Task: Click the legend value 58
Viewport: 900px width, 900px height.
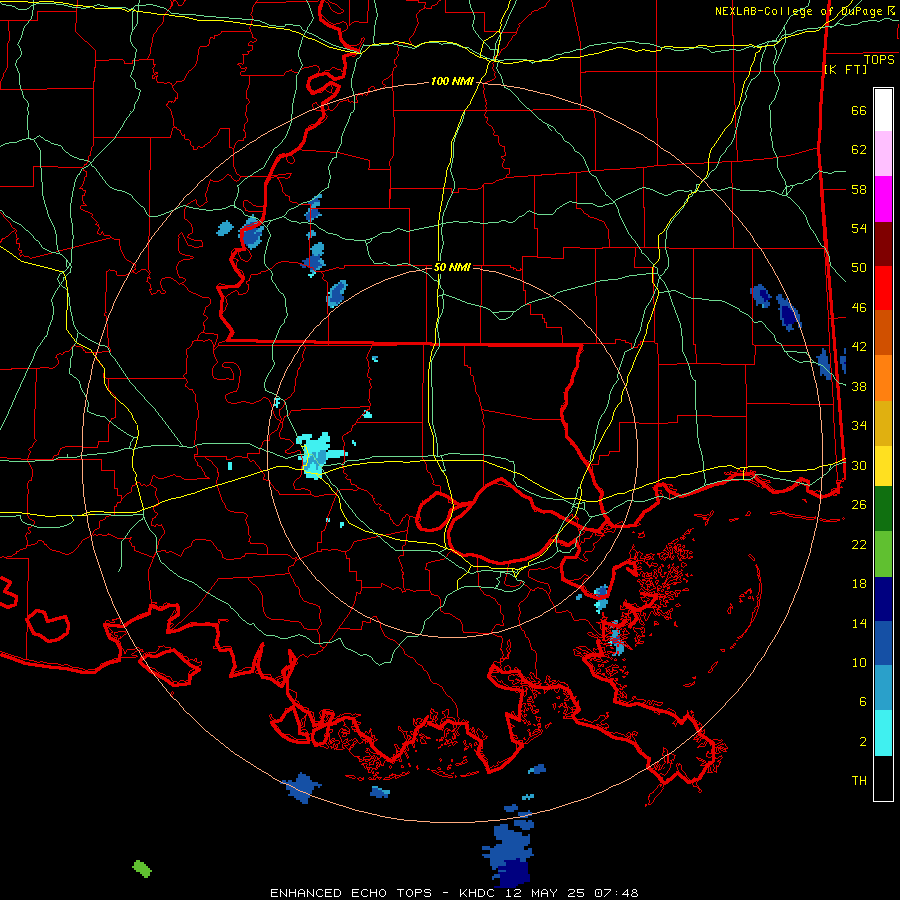Action: coord(859,189)
